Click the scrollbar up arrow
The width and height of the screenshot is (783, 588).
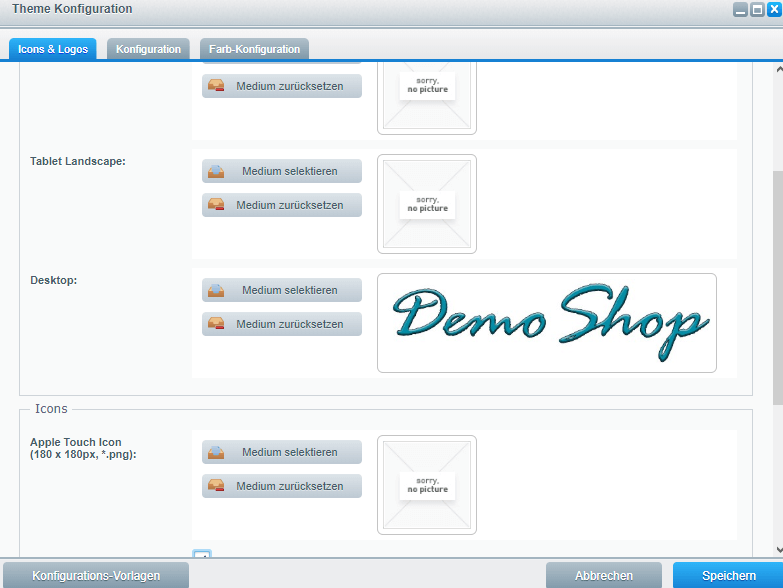778,71
